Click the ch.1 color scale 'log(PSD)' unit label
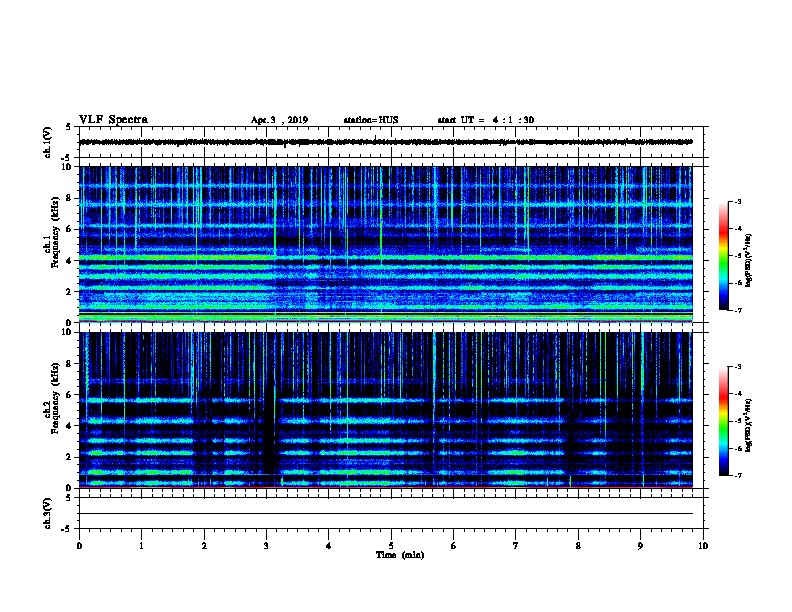Viewport: 792px width, 612px height. [x=749, y=261]
